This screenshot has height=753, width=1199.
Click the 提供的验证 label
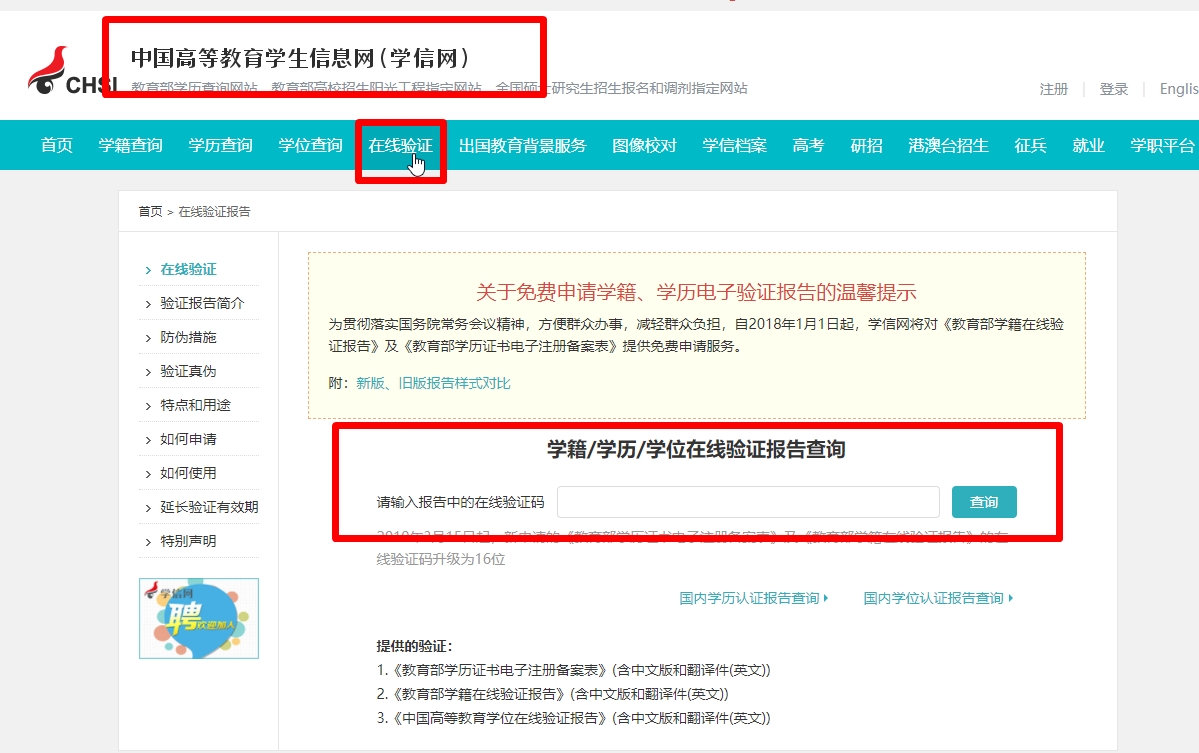[x=414, y=646]
